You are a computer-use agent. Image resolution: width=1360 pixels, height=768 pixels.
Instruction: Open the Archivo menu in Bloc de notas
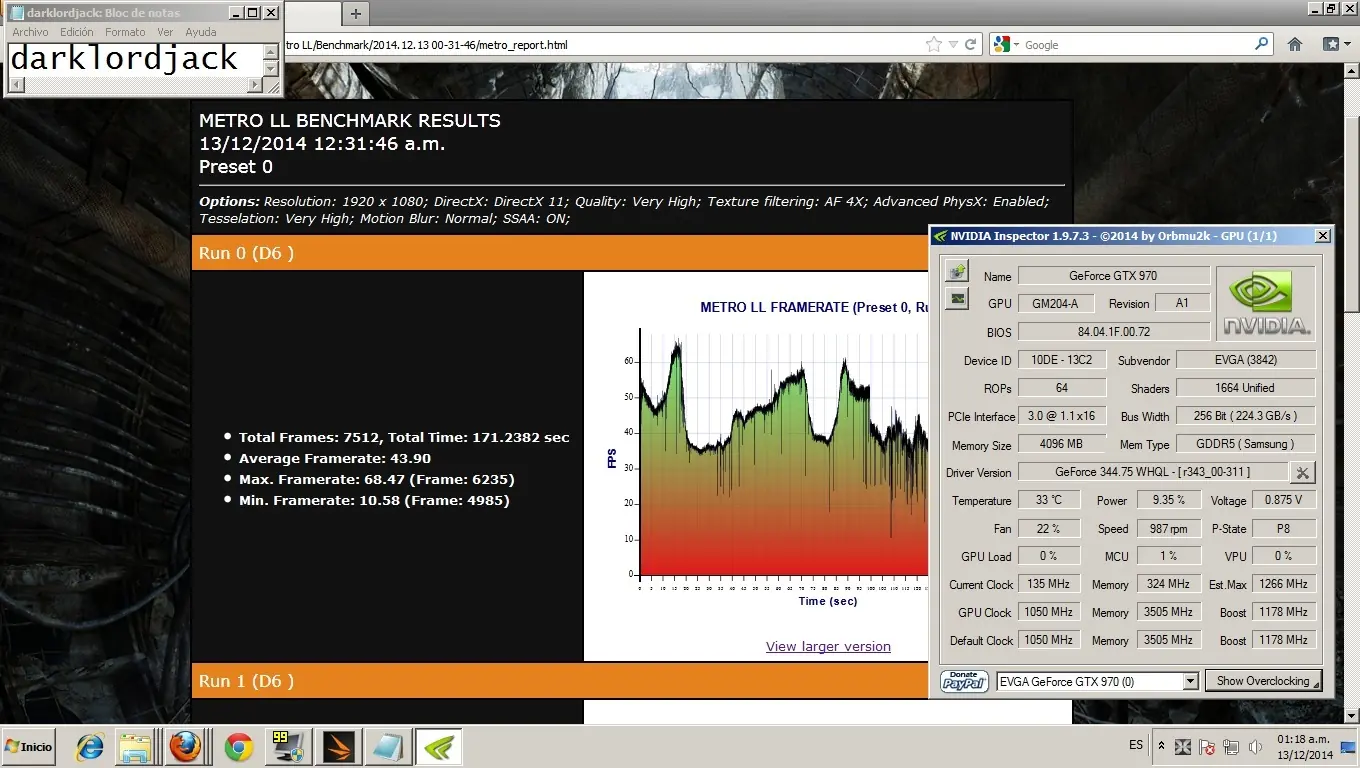[30, 32]
